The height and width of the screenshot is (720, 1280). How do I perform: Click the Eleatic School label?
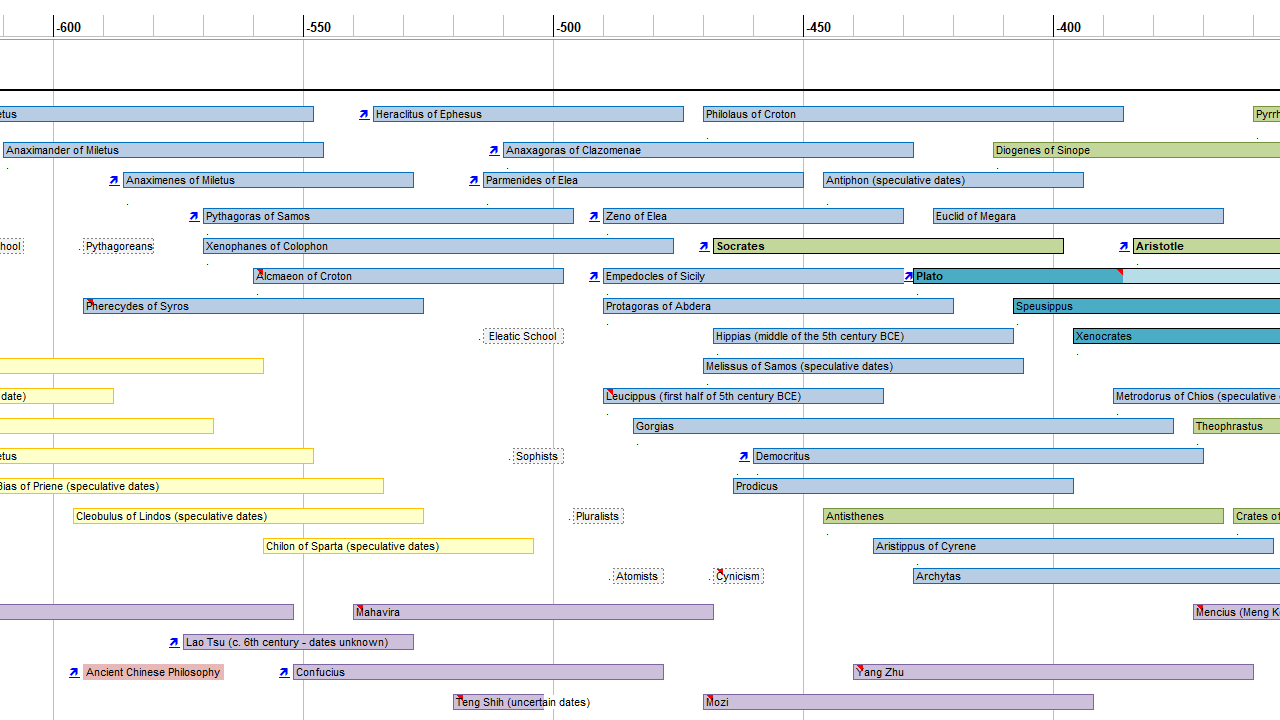pos(523,336)
